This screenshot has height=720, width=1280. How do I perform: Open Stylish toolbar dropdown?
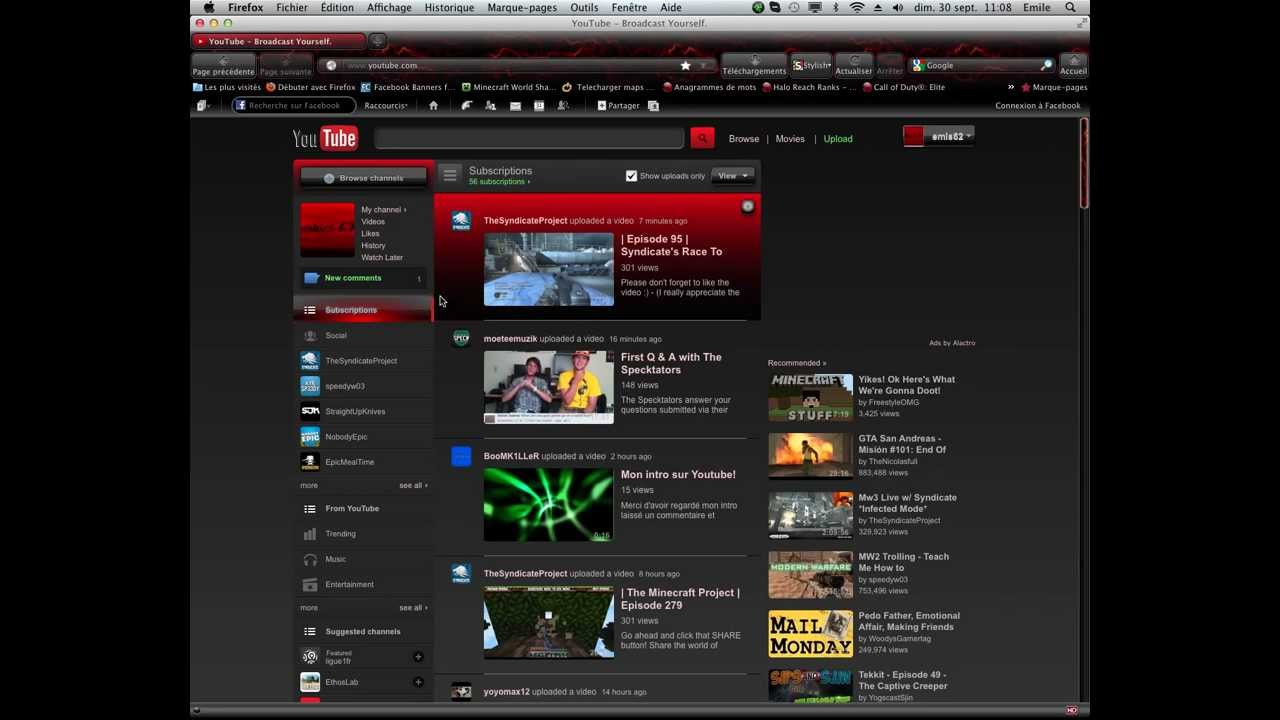click(x=811, y=66)
